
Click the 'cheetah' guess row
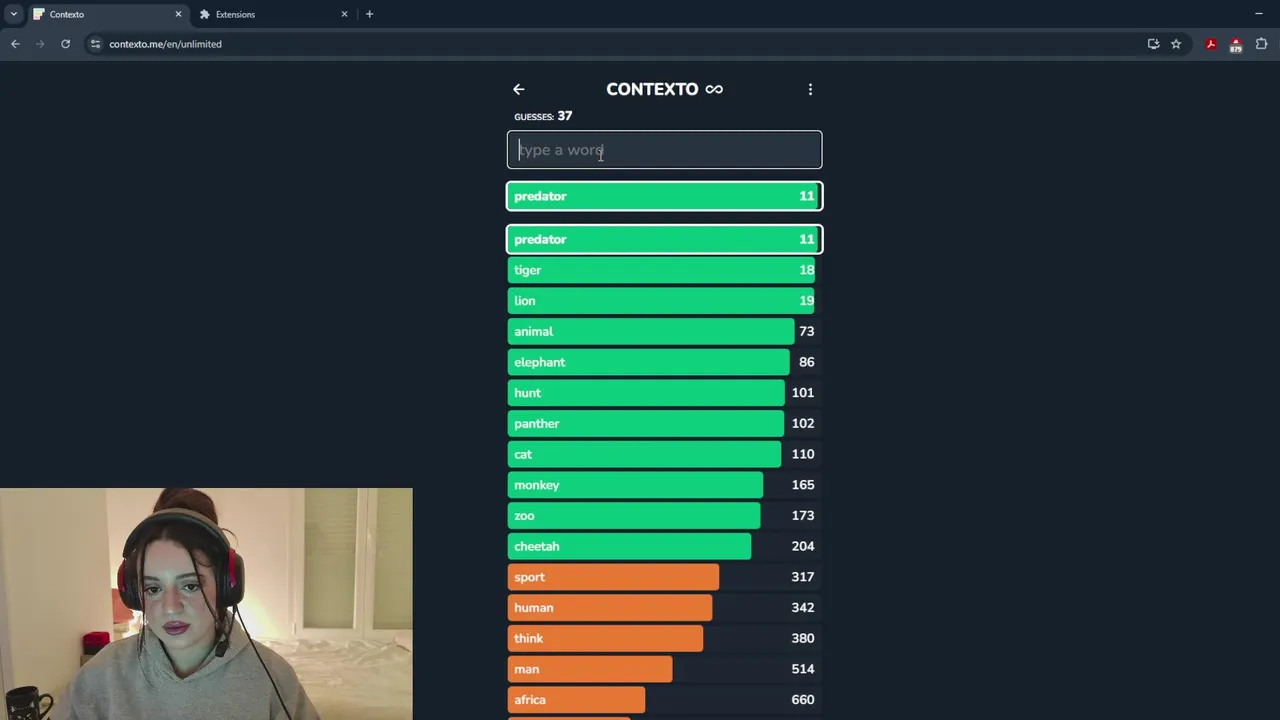[664, 546]
